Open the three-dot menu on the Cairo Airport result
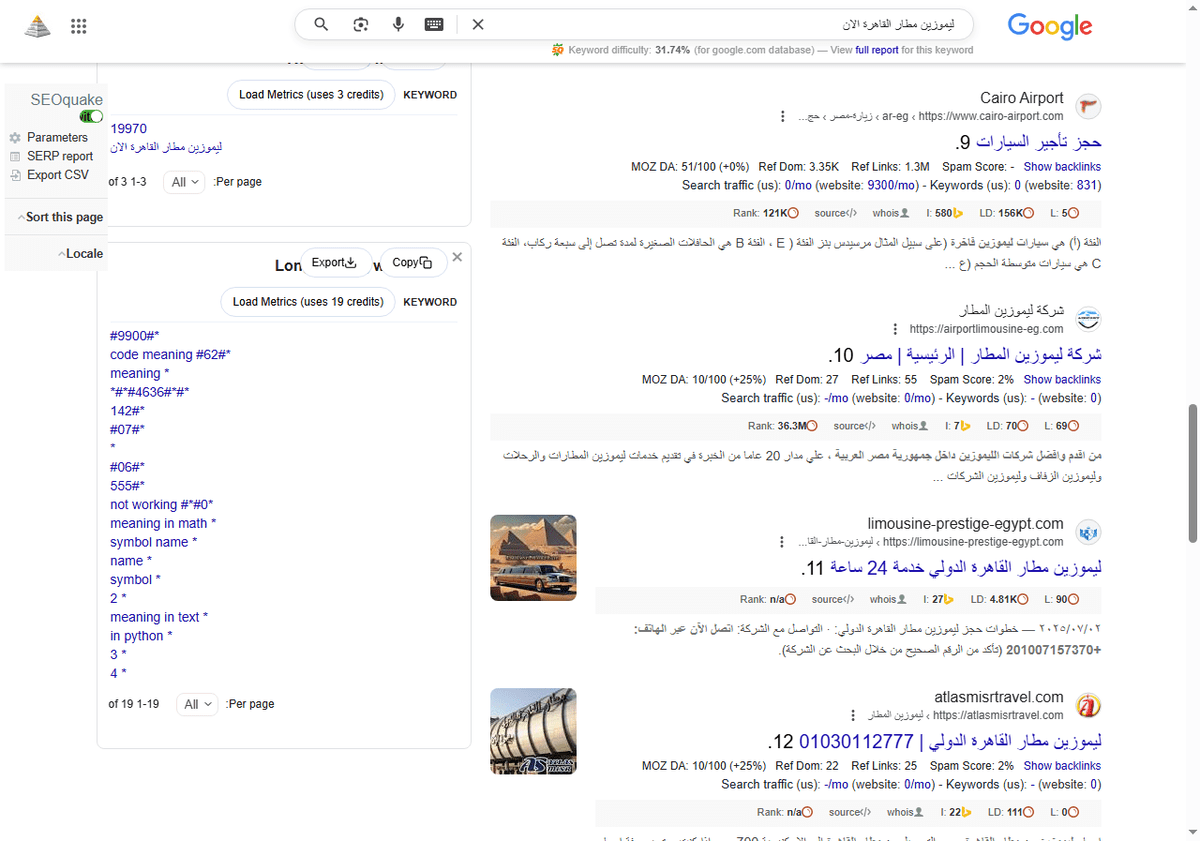 click(782, 115)
